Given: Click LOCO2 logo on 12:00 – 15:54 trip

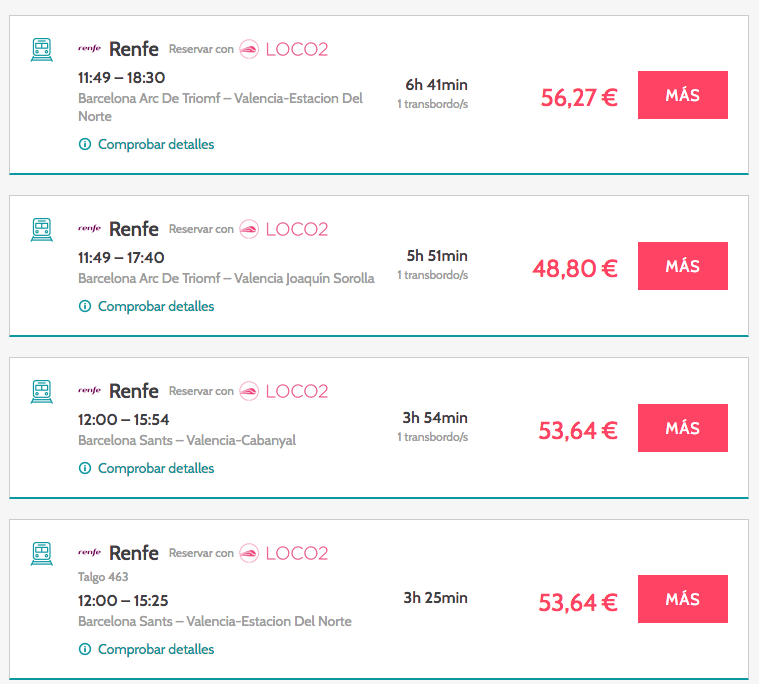Looking at the screenshot, I should [284, 391].
